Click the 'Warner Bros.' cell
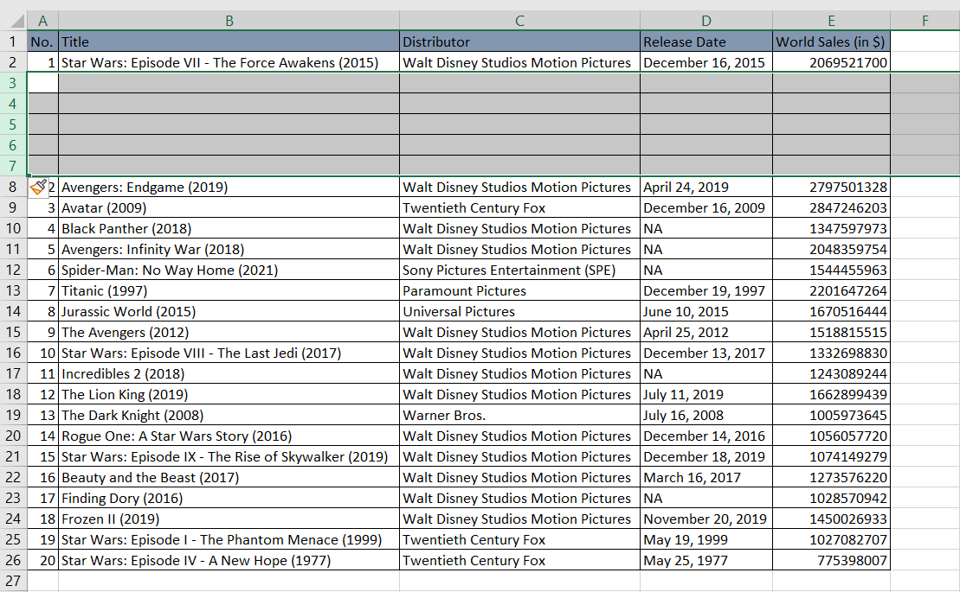This screenshot has width=960, height=592. 520,415
